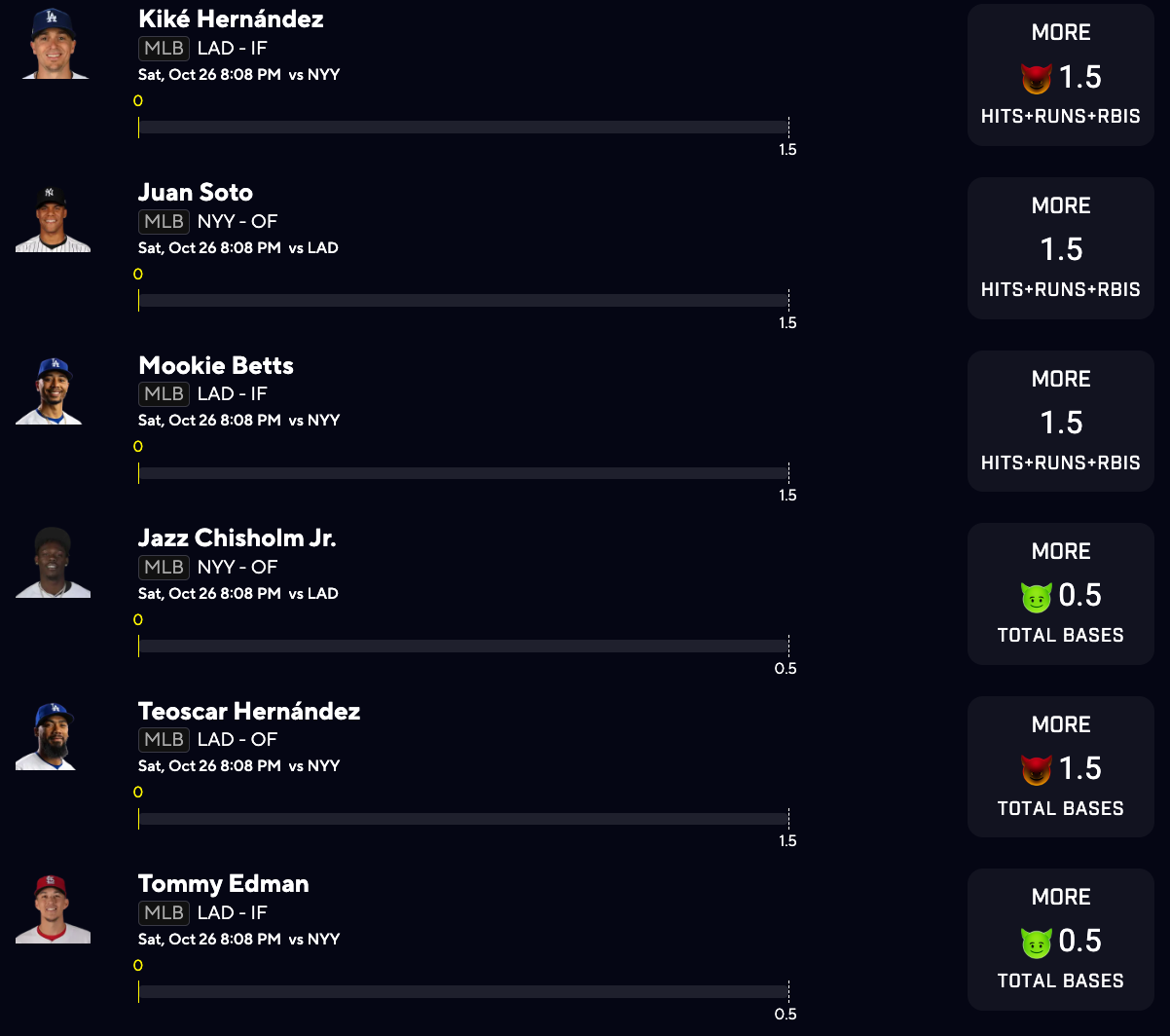Open Juan Soto's player headshot
This screenshot has width=1170, height=1036.
(54, 218)
